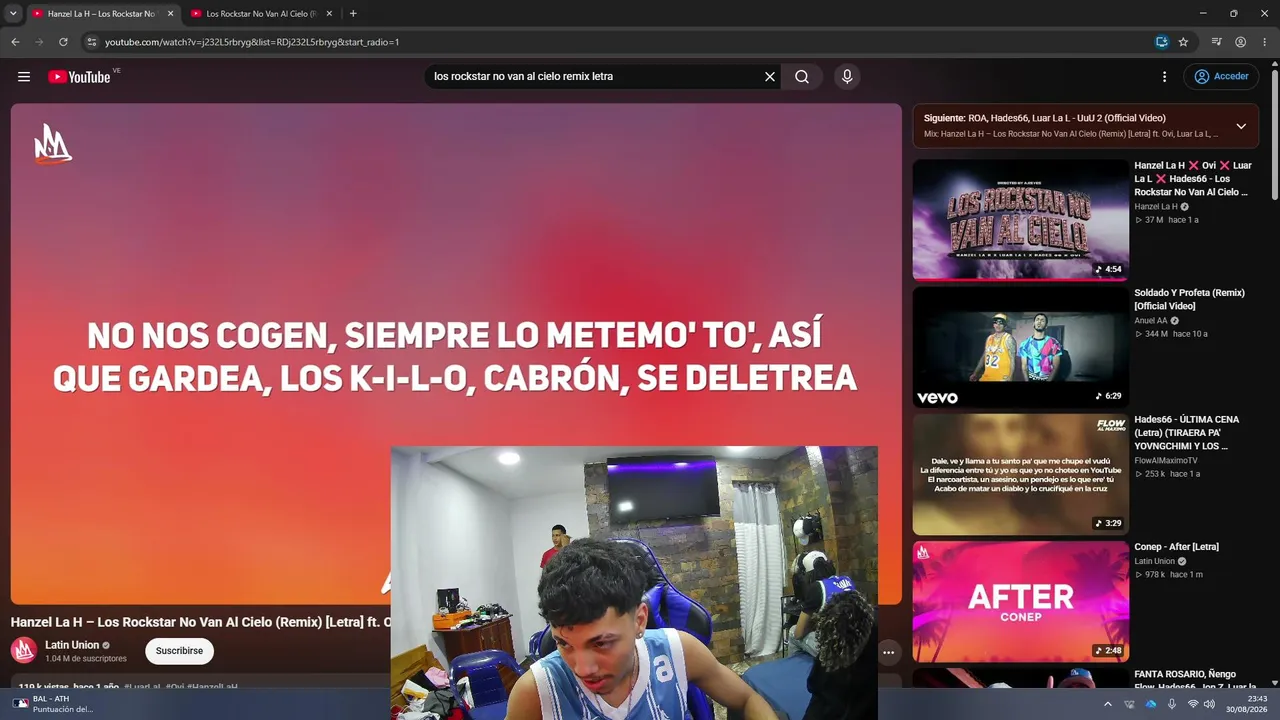Click the Latin Union watermark logo in video
Screen dimensions: 1280x720
tap(53, 144)
